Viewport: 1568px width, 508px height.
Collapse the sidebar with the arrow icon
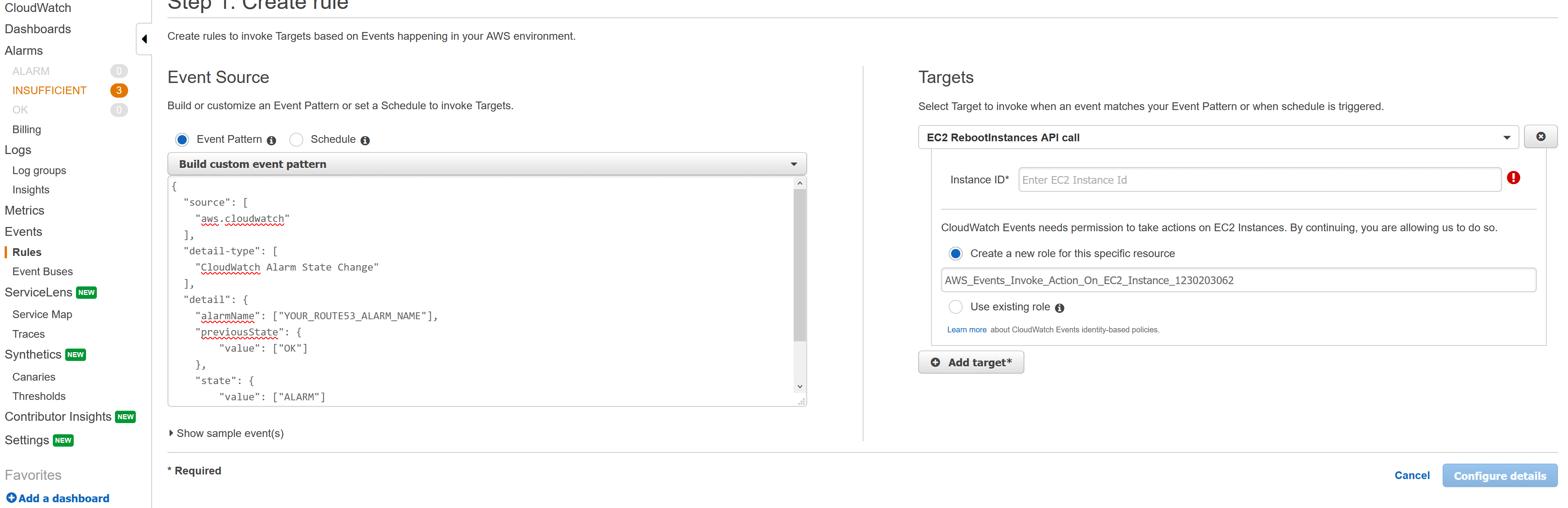tap(144, 38)
